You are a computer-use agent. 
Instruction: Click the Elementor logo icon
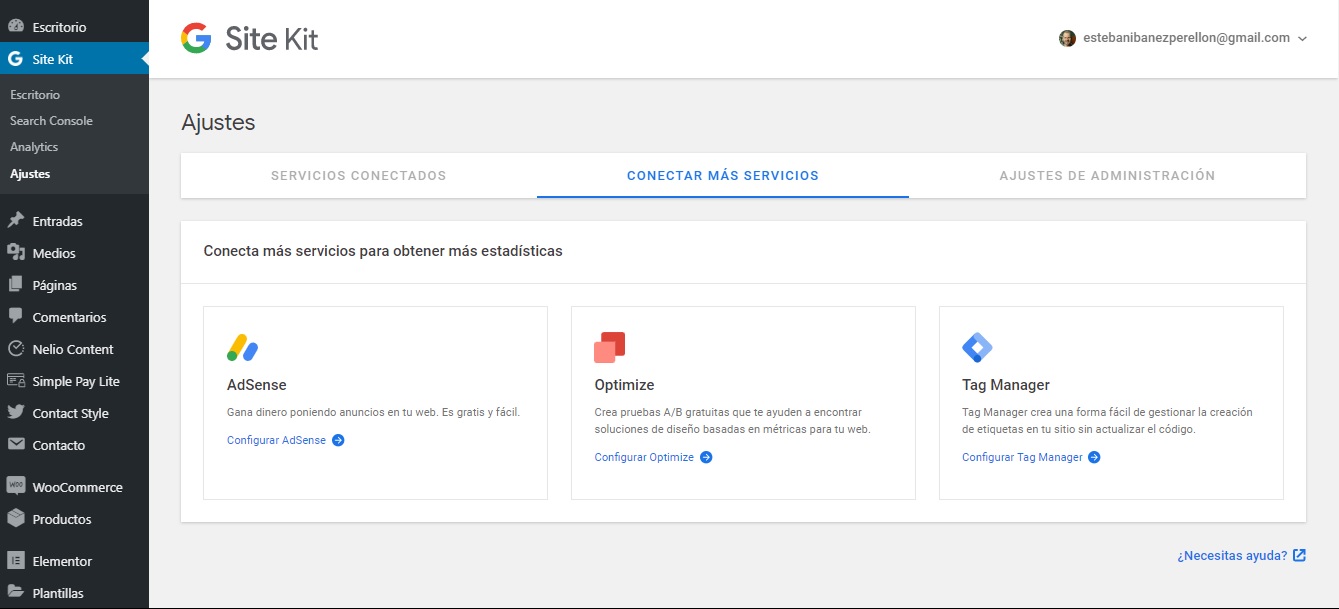coord(15,561)
